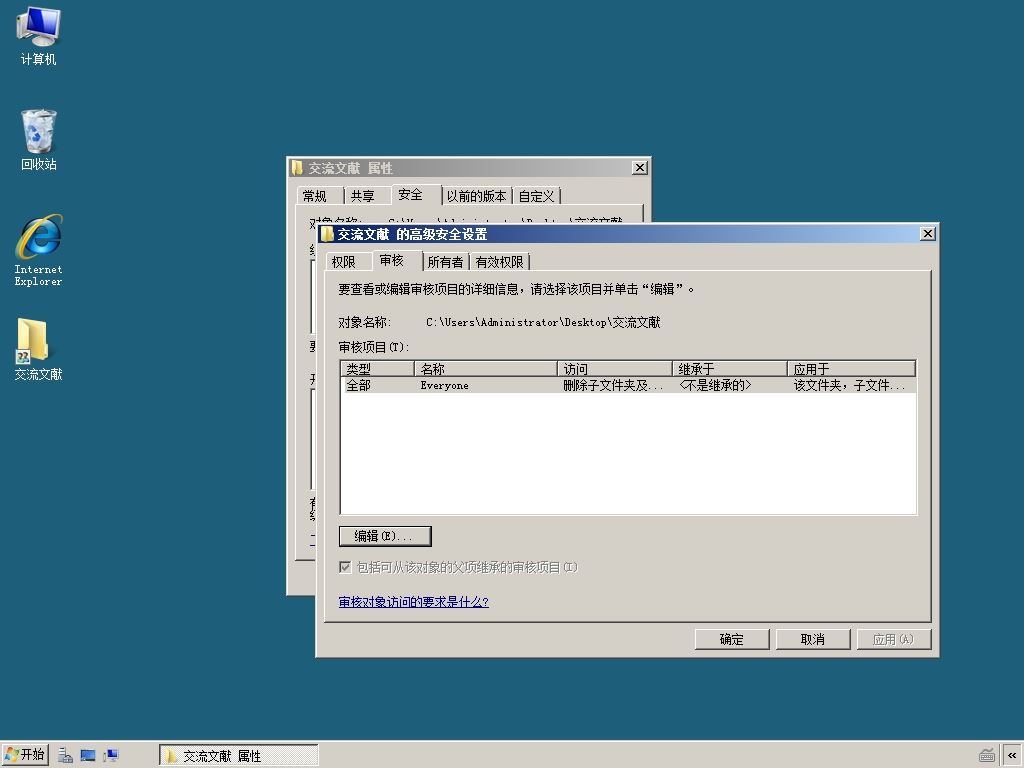The height and width of the screenshot is (768, 1024).
Task: Click the 全部 type cell
Action: (x=359, y=385)
